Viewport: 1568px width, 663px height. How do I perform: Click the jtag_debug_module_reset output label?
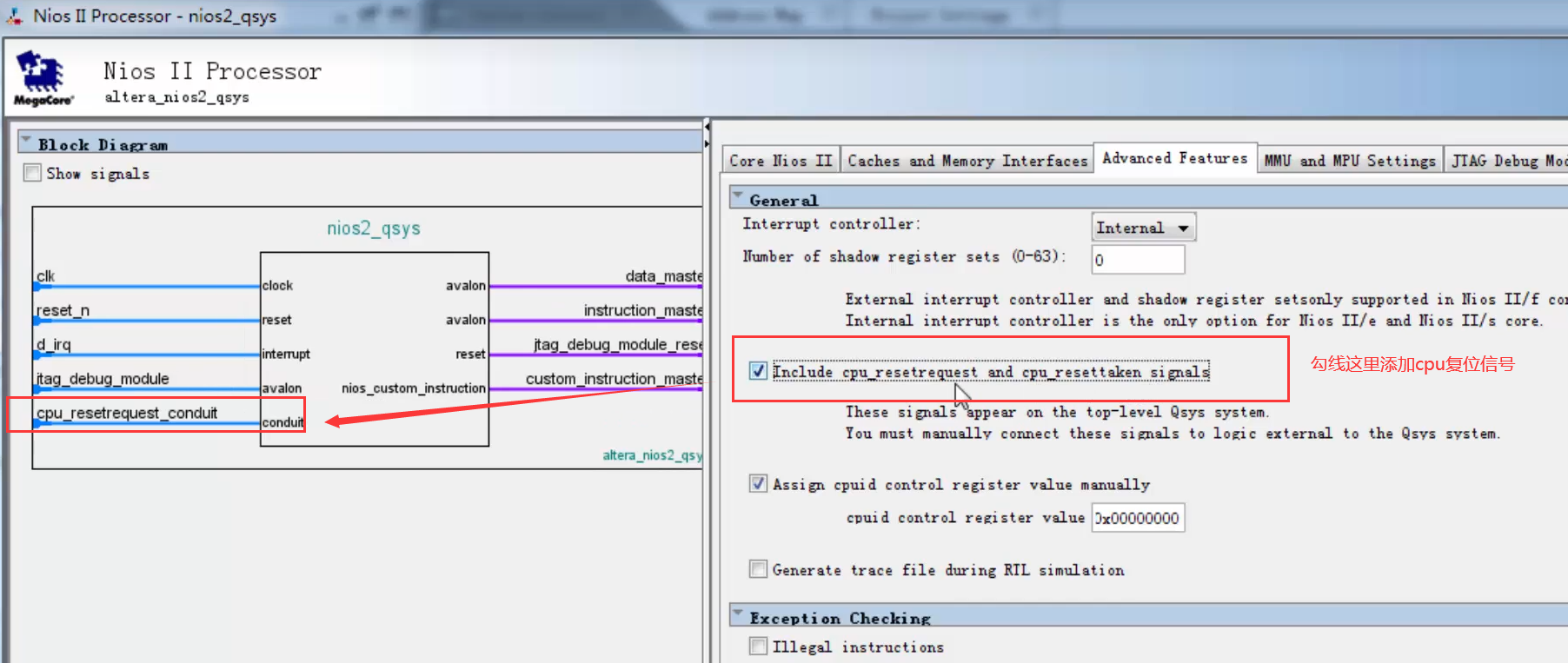(x=617, y=344)
